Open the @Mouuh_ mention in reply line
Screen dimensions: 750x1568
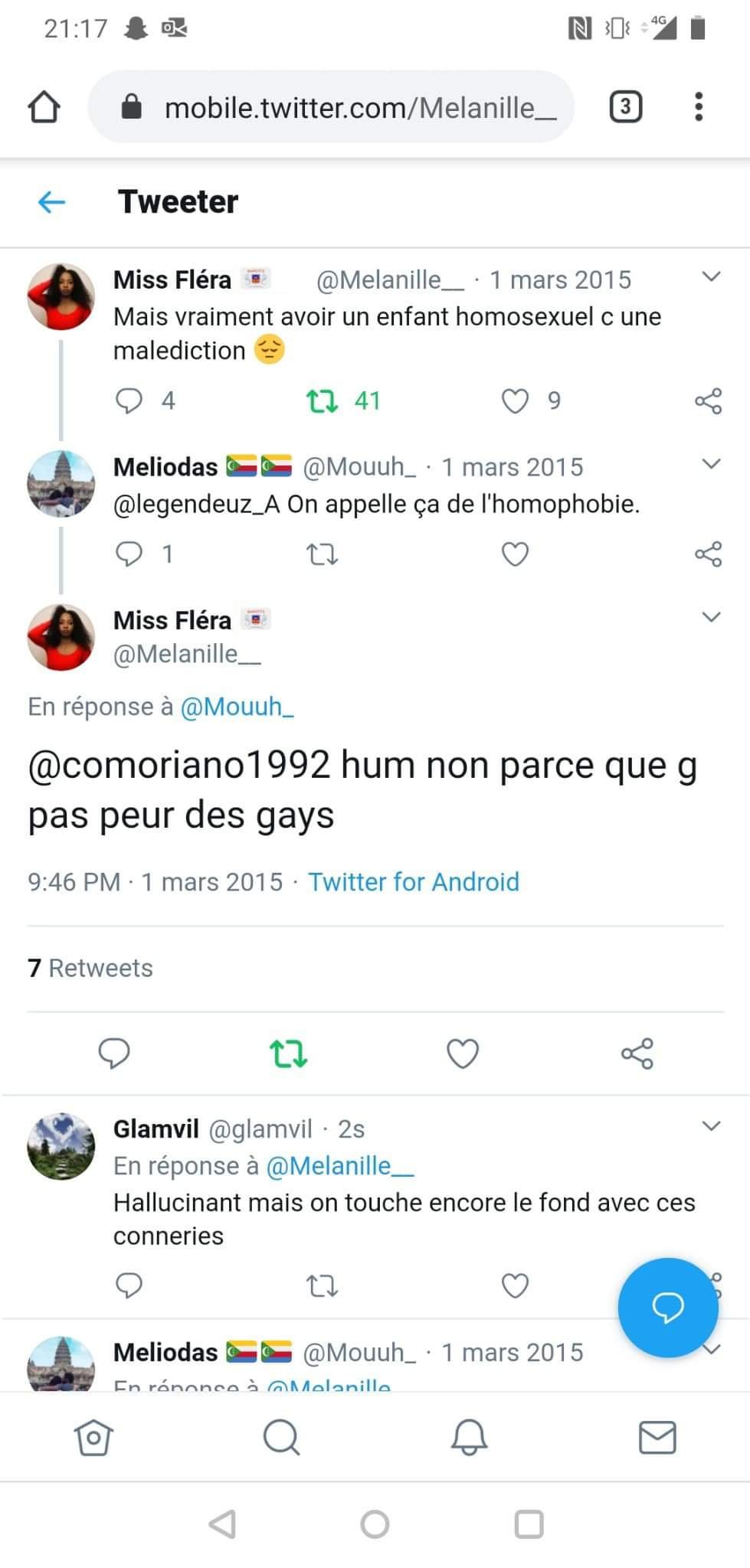click(237, 707)
